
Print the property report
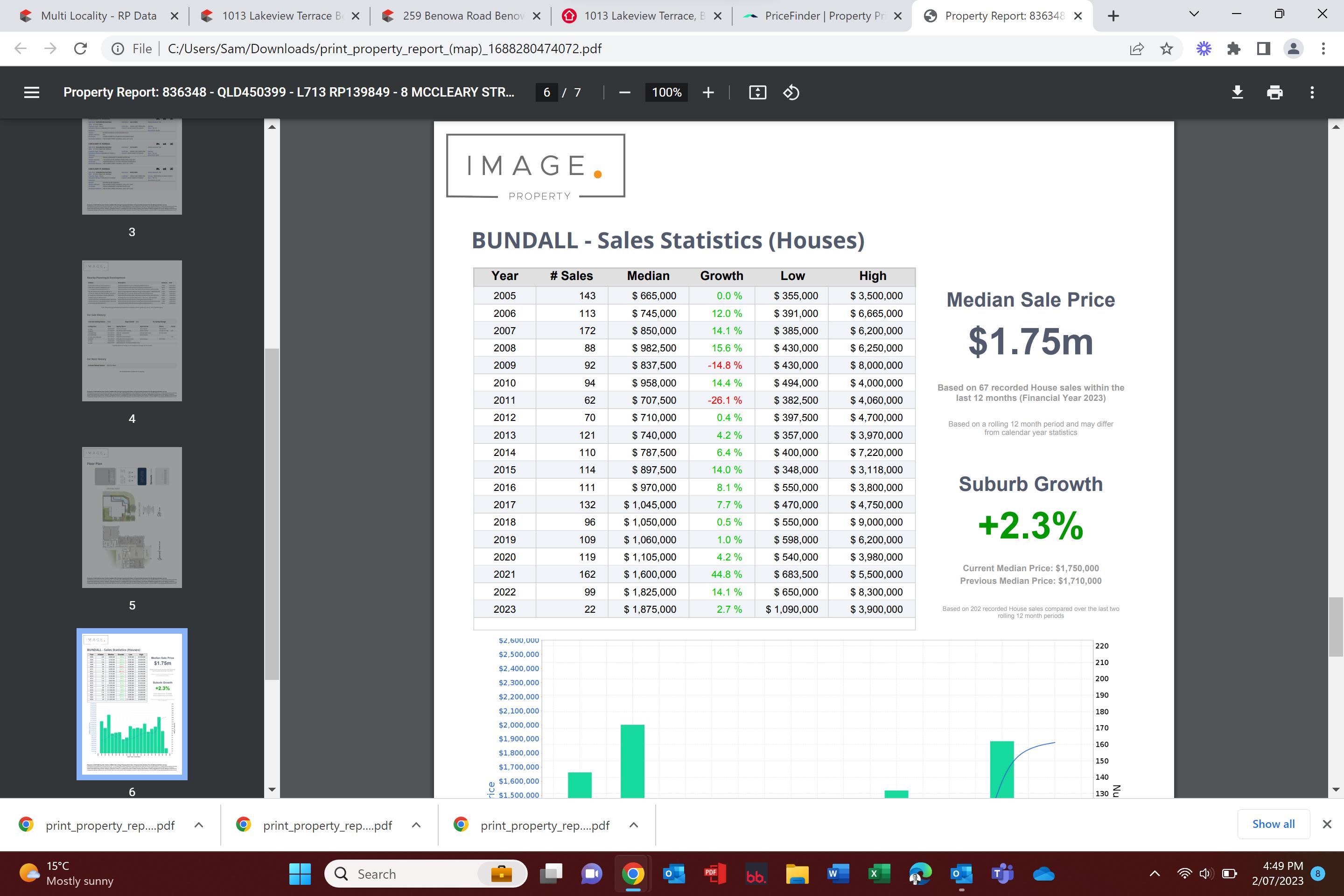point(1274,92)
